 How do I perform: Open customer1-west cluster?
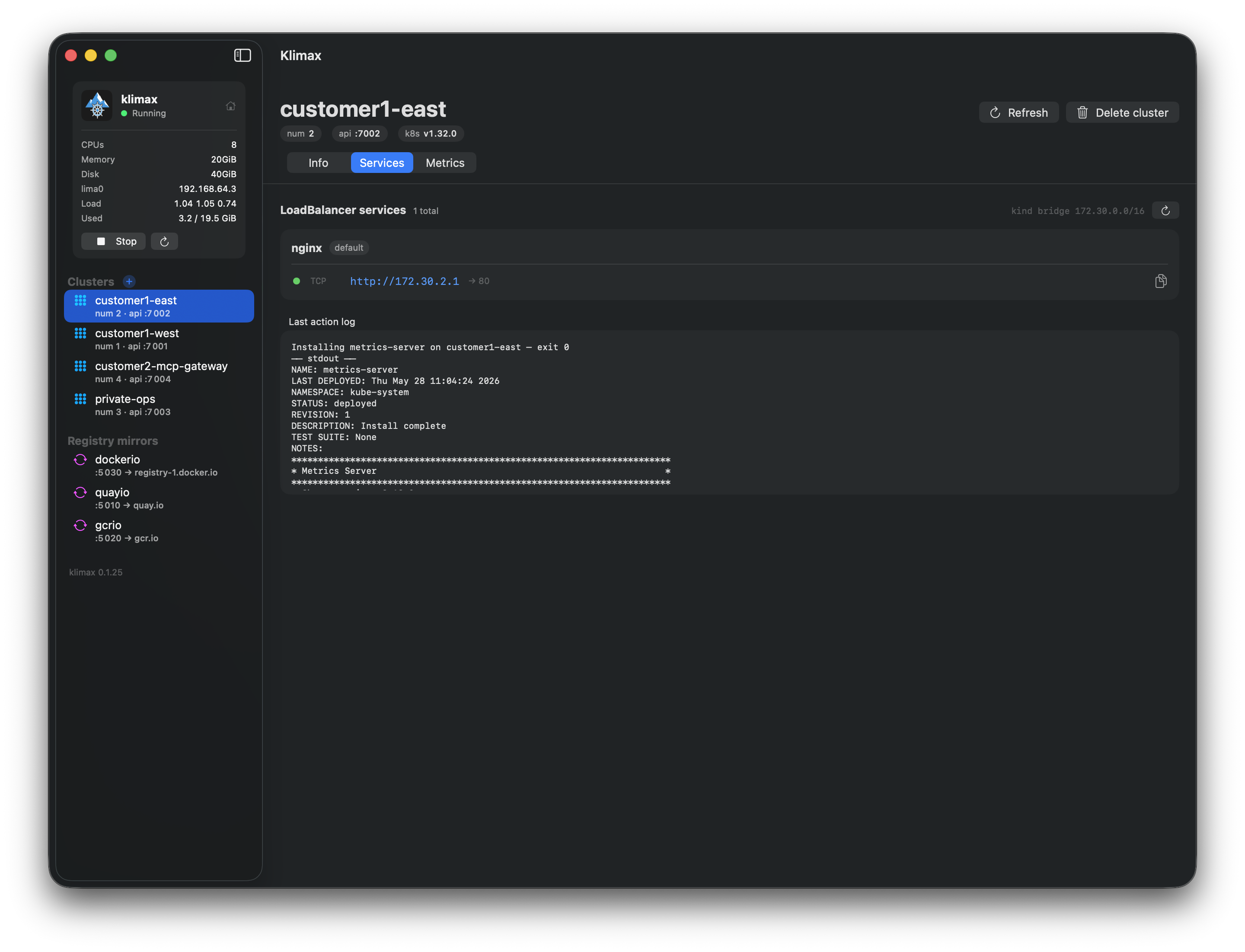coord(159,339)
